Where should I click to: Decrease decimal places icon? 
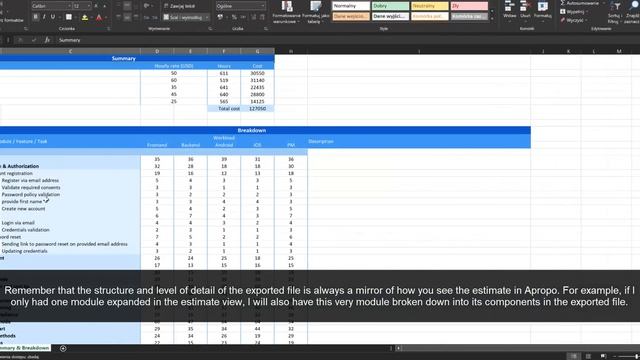(262, 17)
